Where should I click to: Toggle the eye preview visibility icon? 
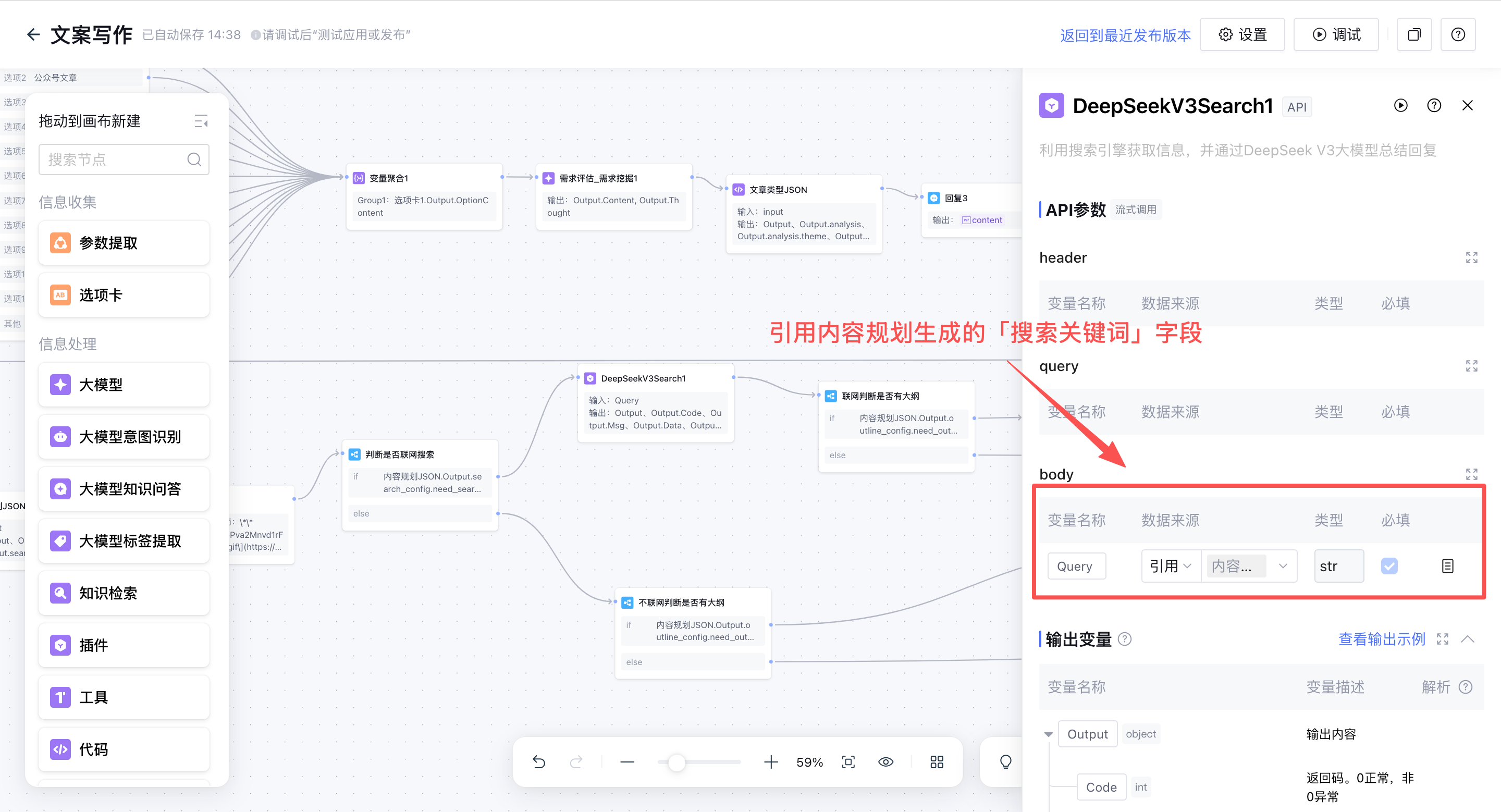885,762
